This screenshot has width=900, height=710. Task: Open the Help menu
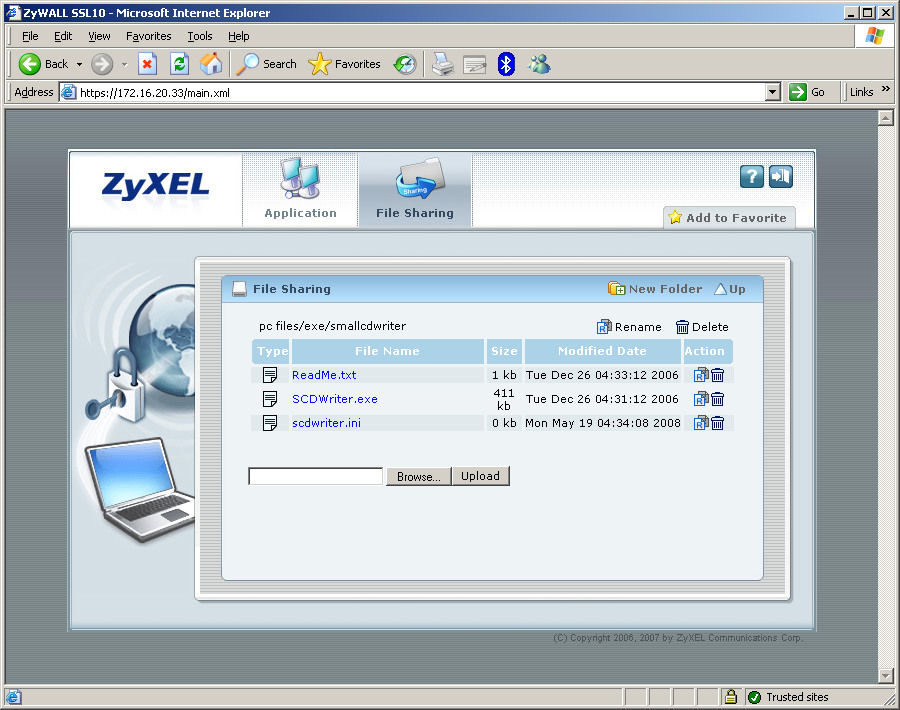coord(239,36)
